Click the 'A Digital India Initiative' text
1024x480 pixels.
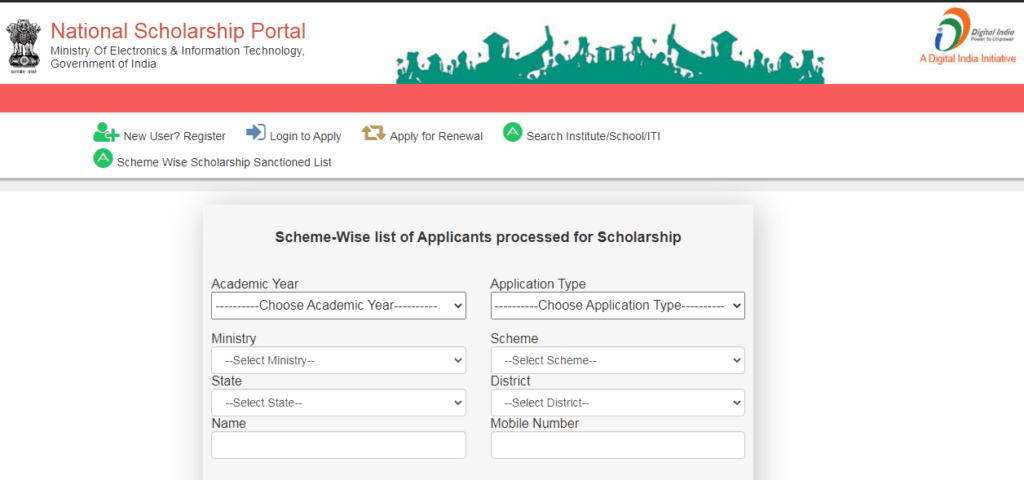point(968,59)
